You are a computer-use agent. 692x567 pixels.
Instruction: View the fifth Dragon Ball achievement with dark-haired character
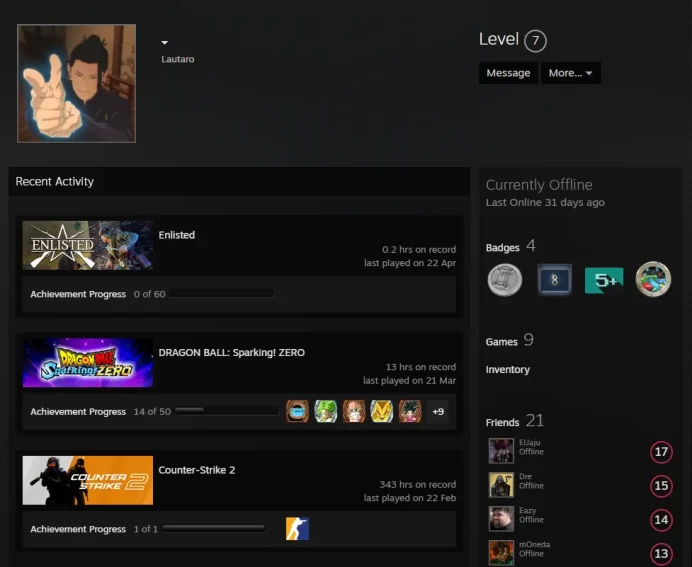[x=410, y=411]
